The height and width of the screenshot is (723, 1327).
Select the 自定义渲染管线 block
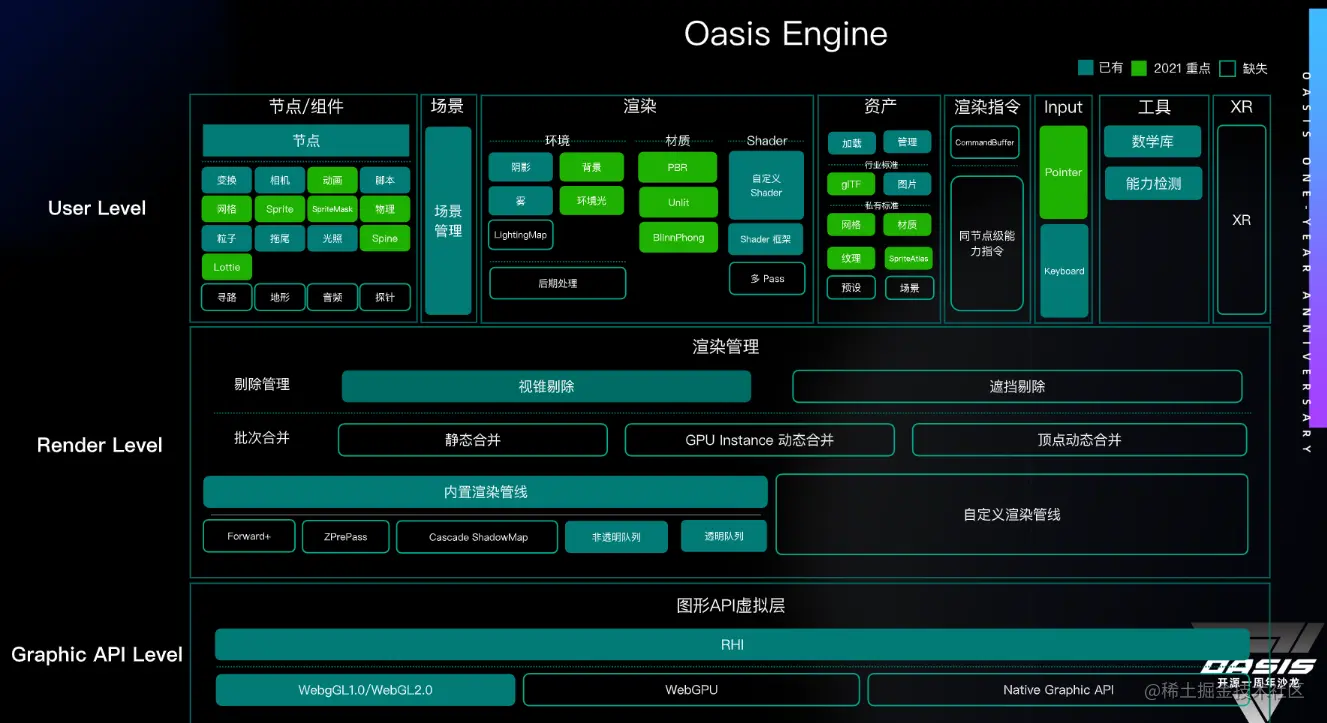pyautogui.click(x=1012, y=514)
